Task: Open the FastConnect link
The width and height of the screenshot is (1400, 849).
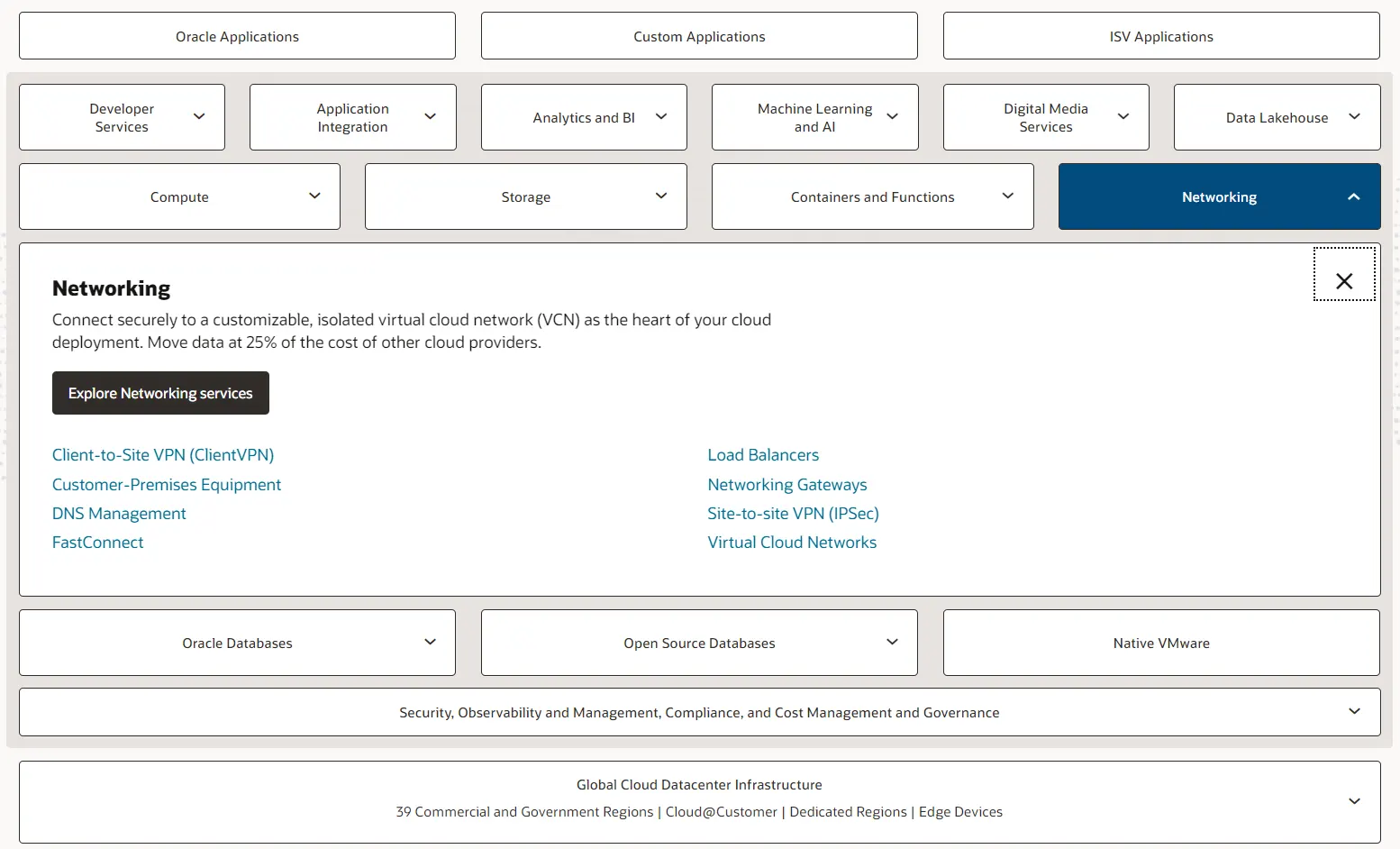Action: 97,543
